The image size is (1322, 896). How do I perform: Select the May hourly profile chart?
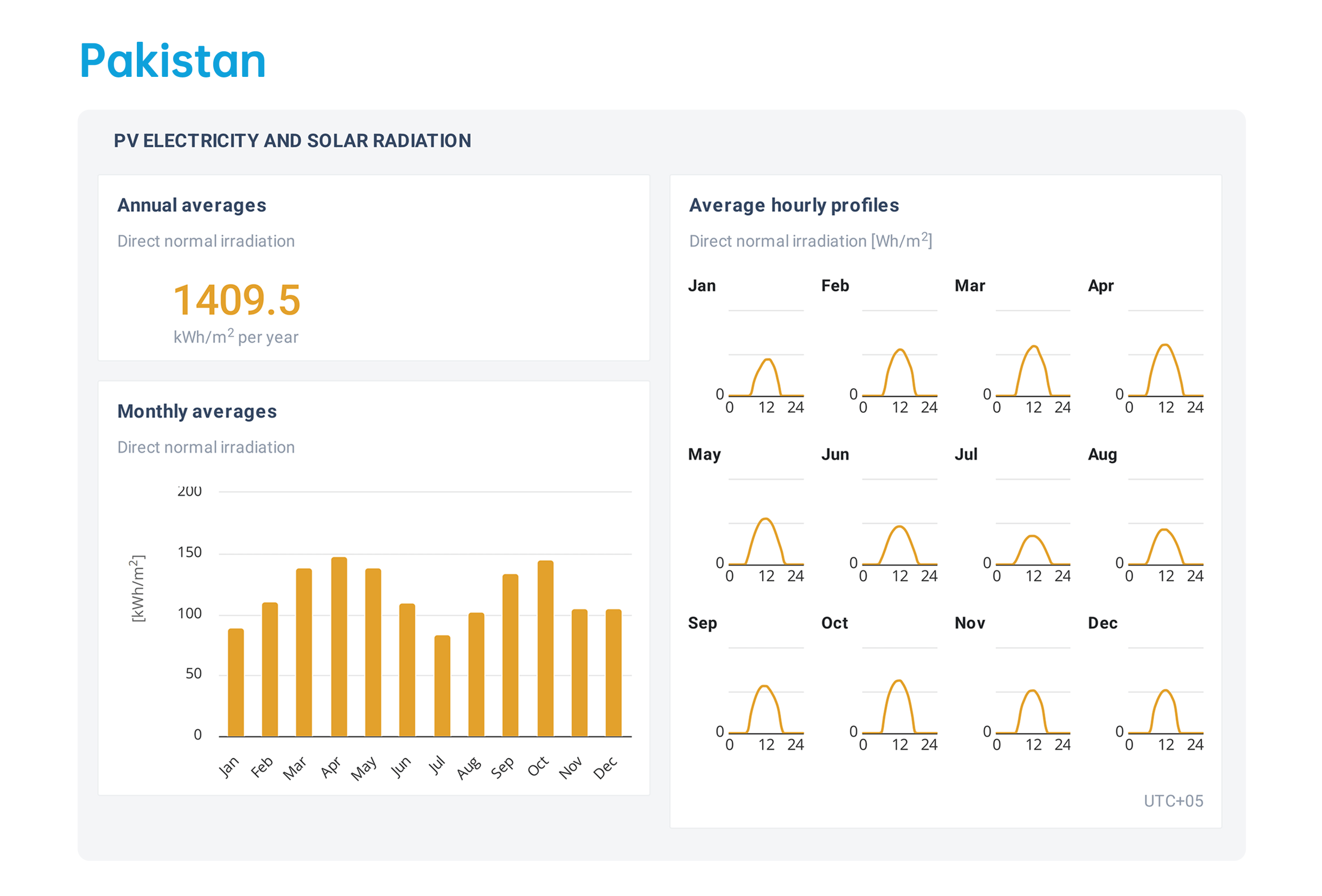point(766,532)
